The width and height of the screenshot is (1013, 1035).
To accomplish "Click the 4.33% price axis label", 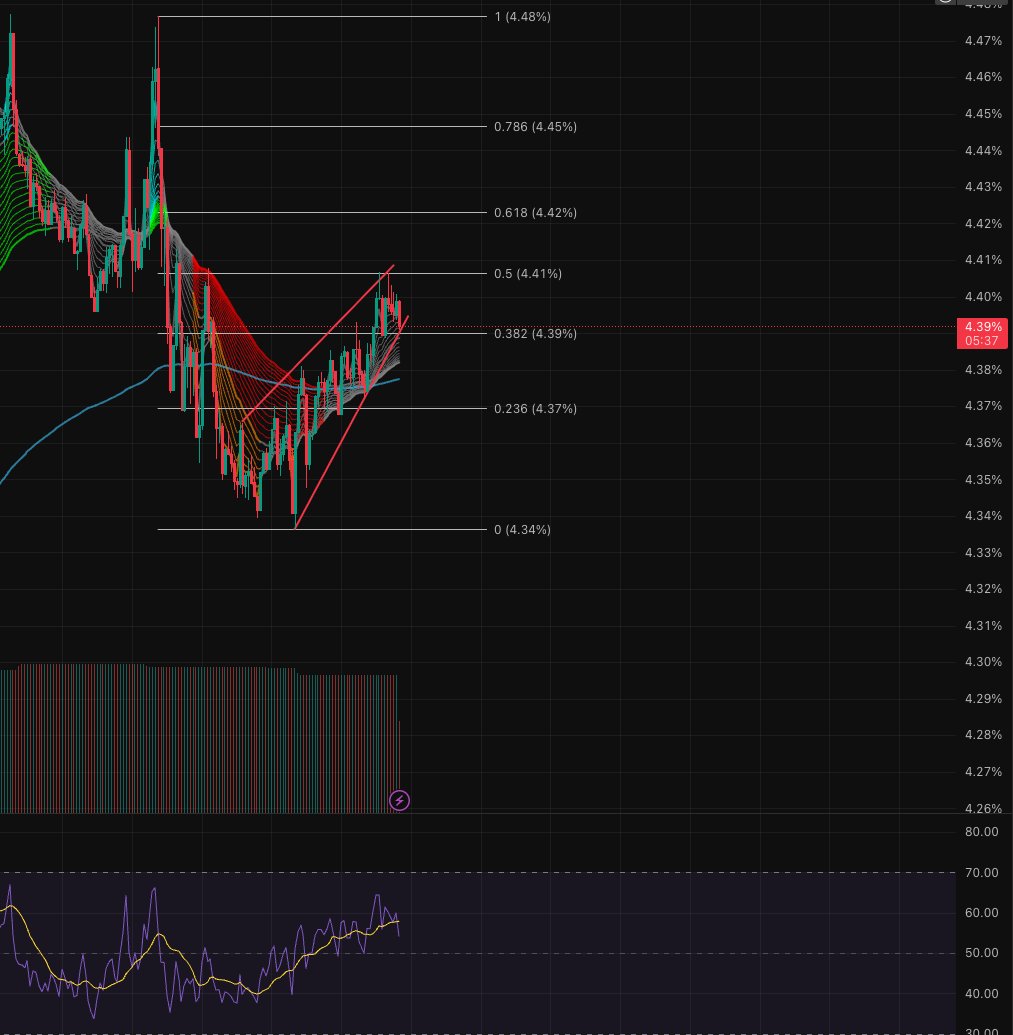I will (983, 552).
